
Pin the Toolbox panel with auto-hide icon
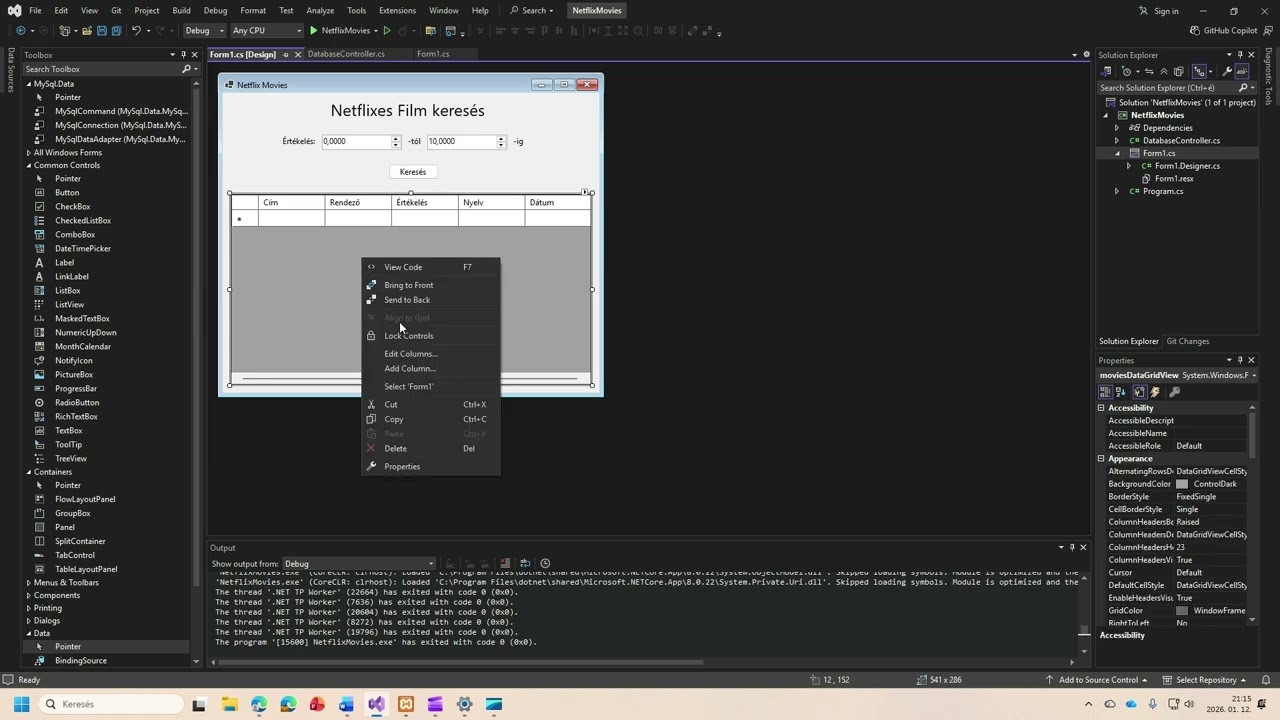pyautogui.click(x=183, y=55)
